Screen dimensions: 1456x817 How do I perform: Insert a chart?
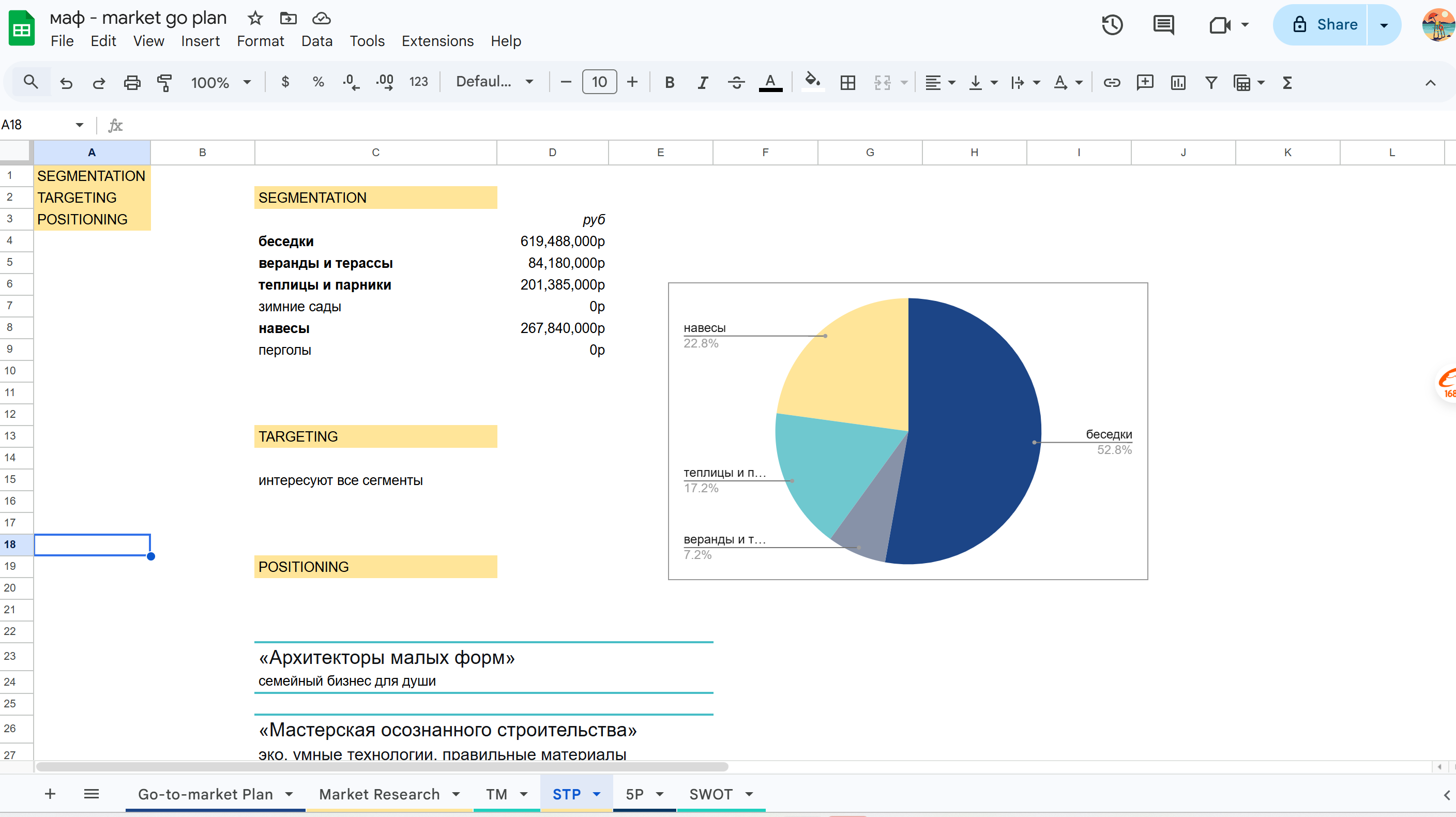tap(1178, 83)
